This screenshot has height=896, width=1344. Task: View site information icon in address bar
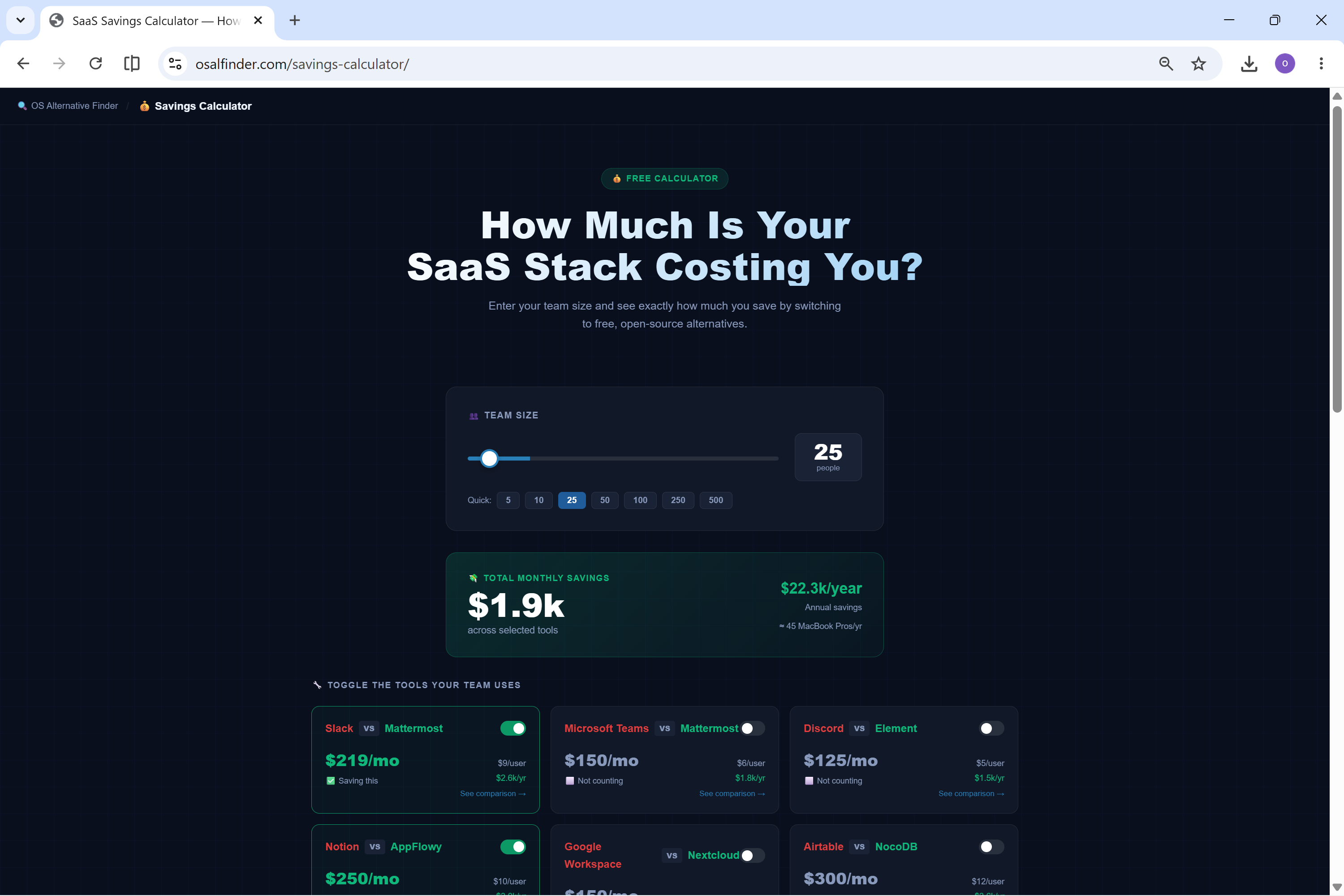[x=176, y=64]
